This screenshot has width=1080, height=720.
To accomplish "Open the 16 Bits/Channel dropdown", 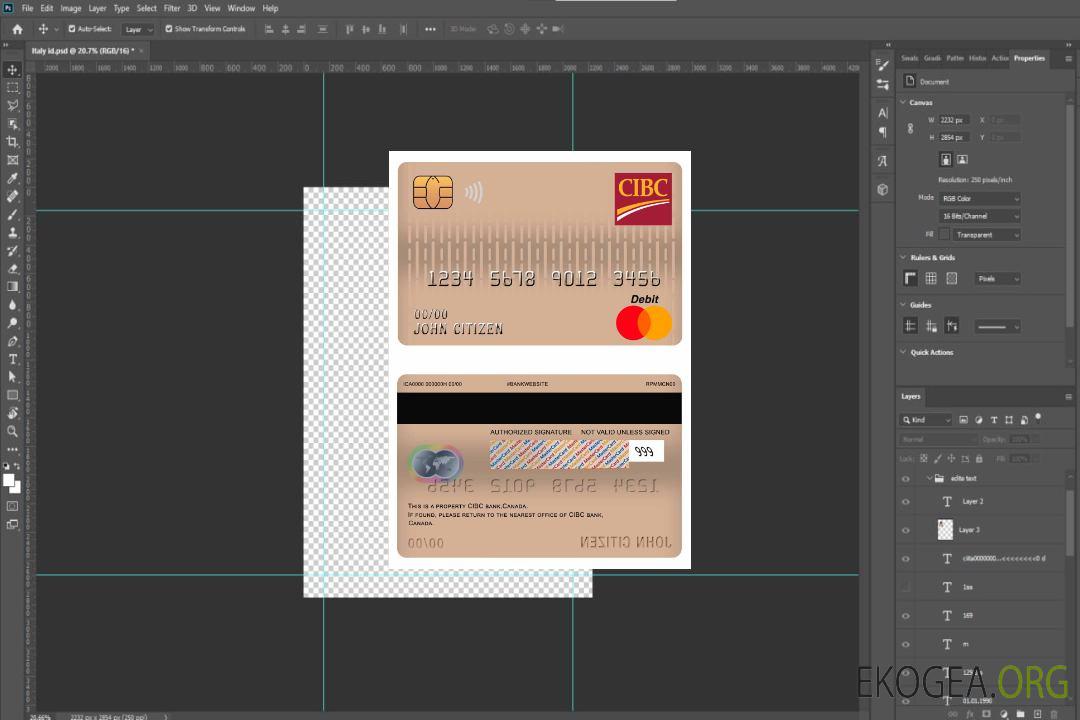I will click(x=980, y=216).
